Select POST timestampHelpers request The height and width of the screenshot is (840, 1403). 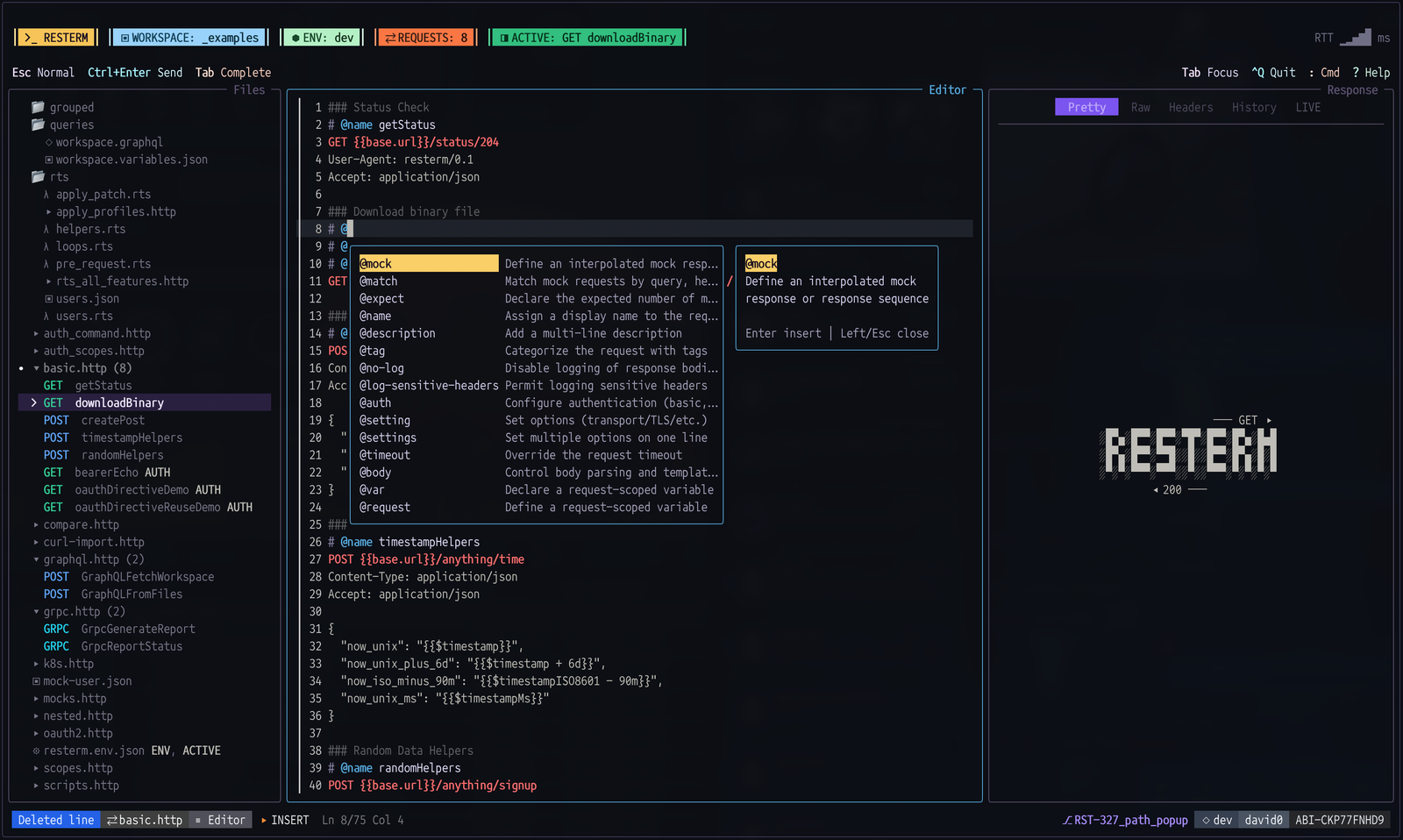point(113,438)
